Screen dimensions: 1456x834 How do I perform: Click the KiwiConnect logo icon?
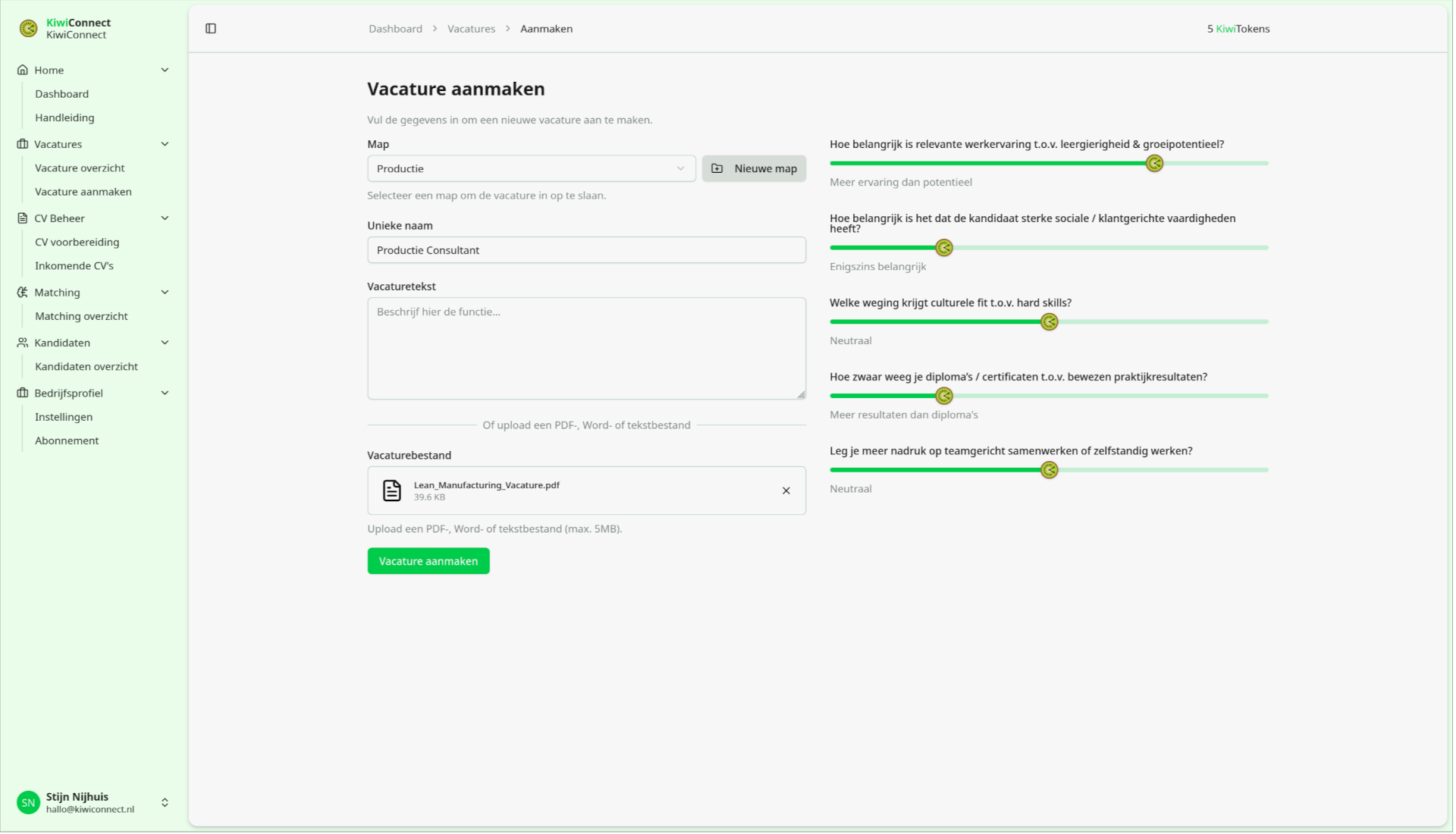(x=28, y=28)
